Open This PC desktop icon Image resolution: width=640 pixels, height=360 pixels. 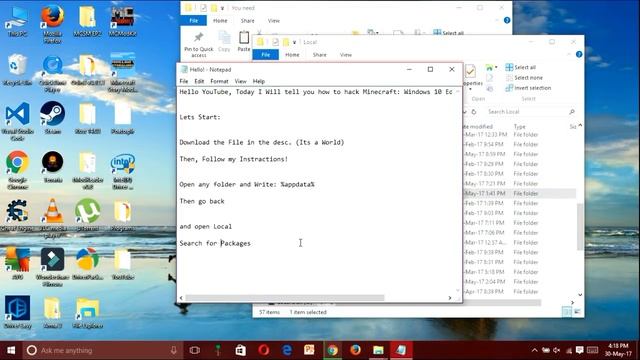coord(17,21)
